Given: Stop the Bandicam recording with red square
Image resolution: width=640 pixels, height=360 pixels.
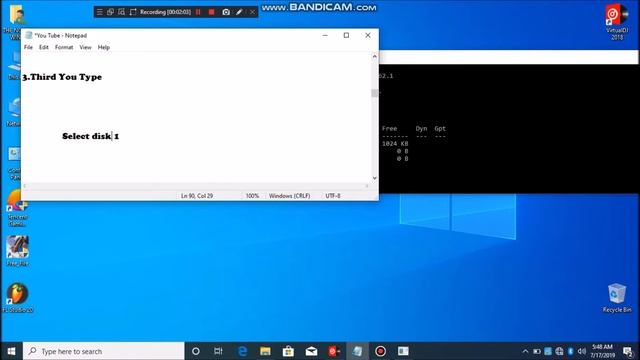Looking at the screenshot, I should click(211, 12).
